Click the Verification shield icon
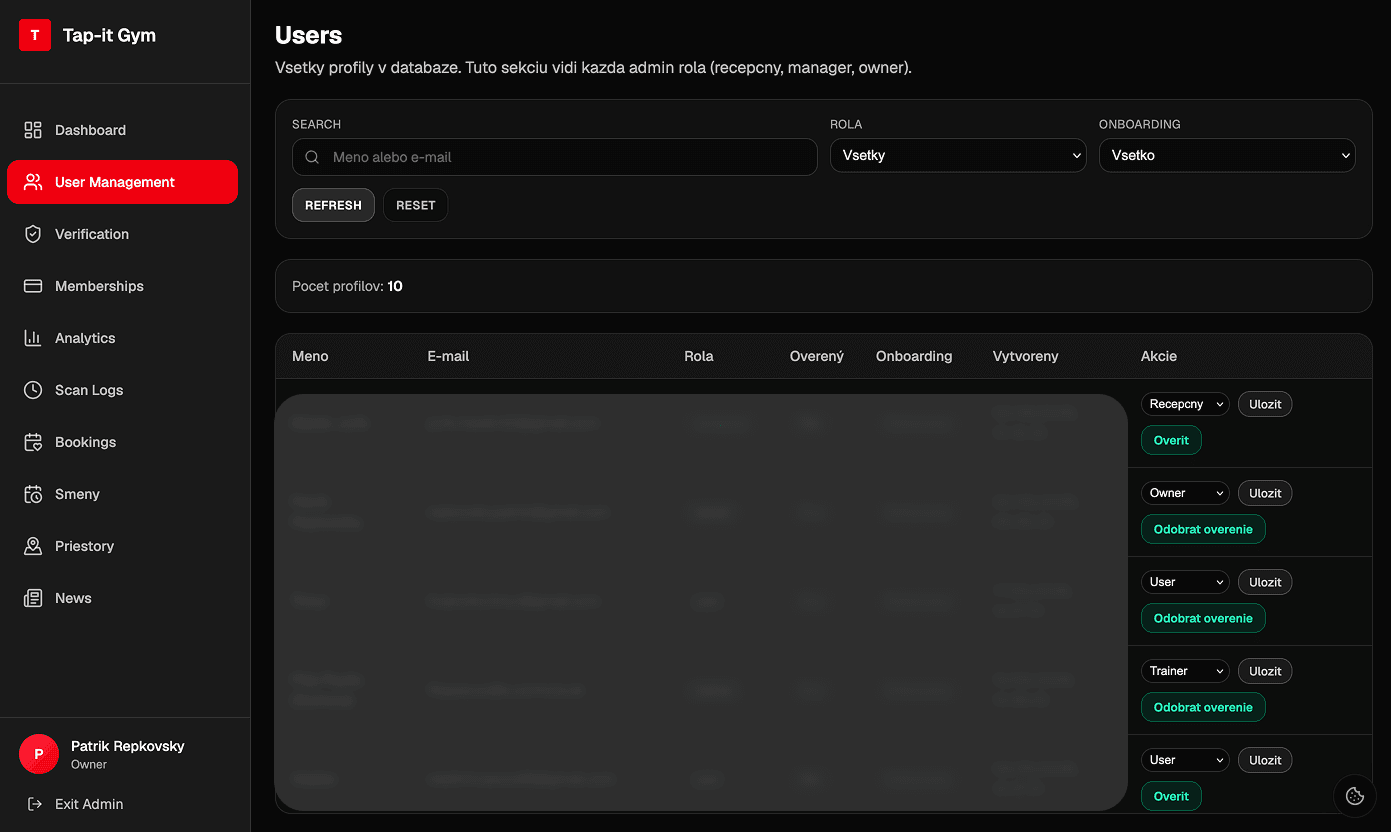Image resolution: width=1391 pixels, height=832 pixels. [x=33, y=234]
